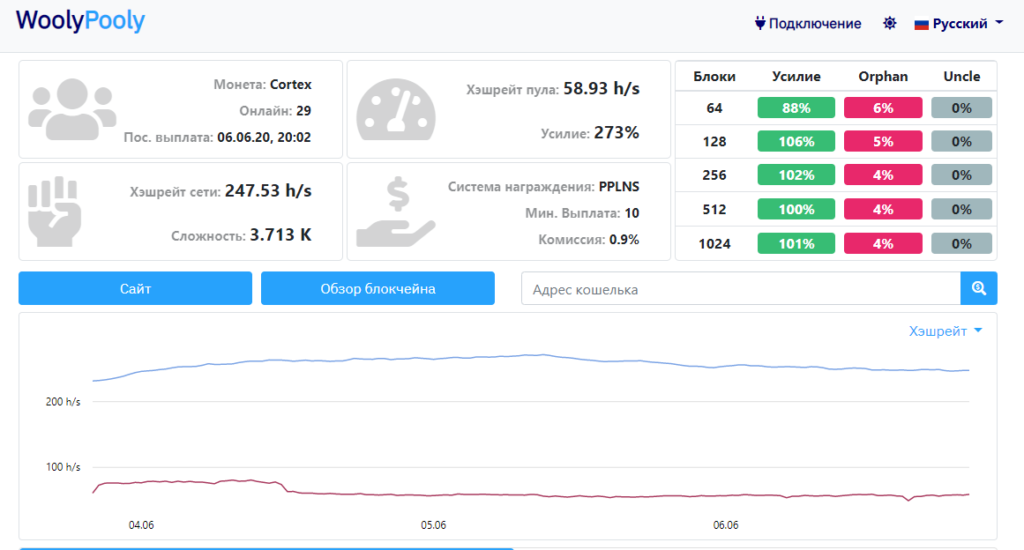Click the 256 blocks row label
Image resolution: width=1024 pixels, height=550 pixels.
click(714, 175)
